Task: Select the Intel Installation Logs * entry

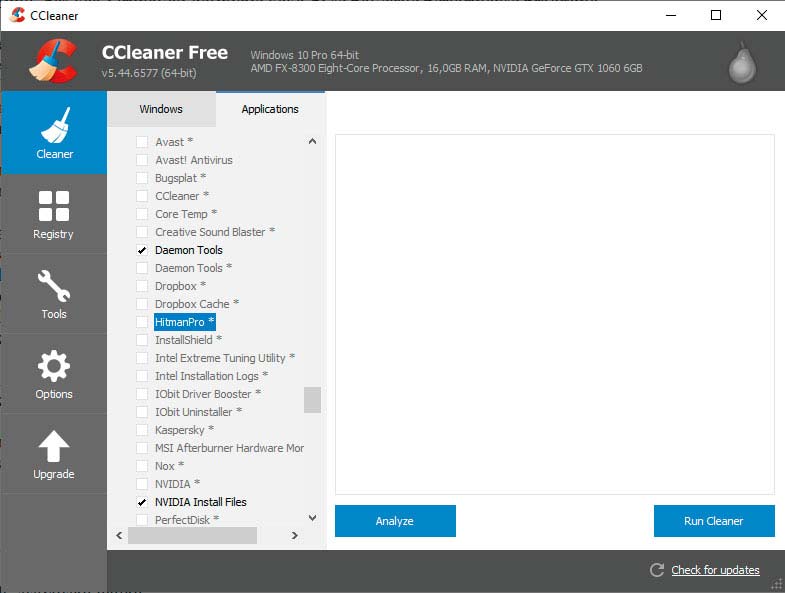Action: tap(211, 376)
